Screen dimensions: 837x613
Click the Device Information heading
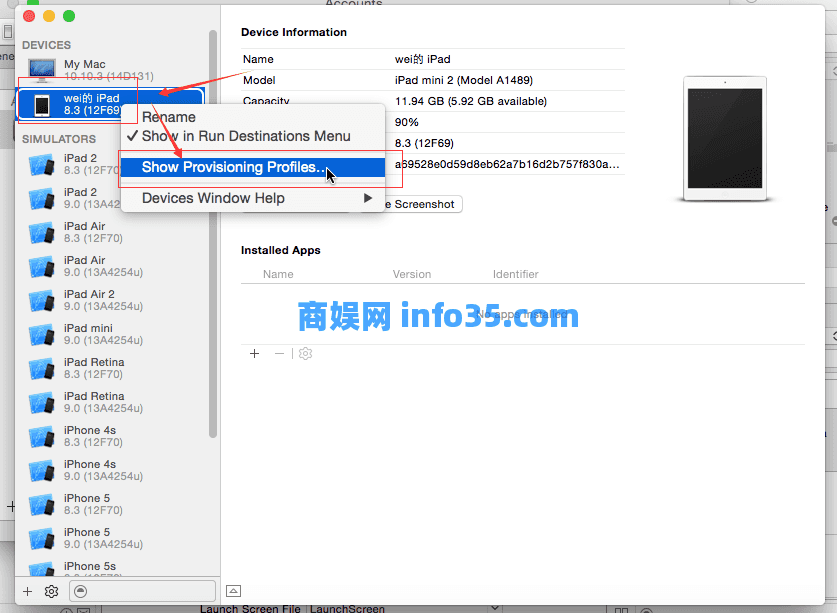pos(294,32)
